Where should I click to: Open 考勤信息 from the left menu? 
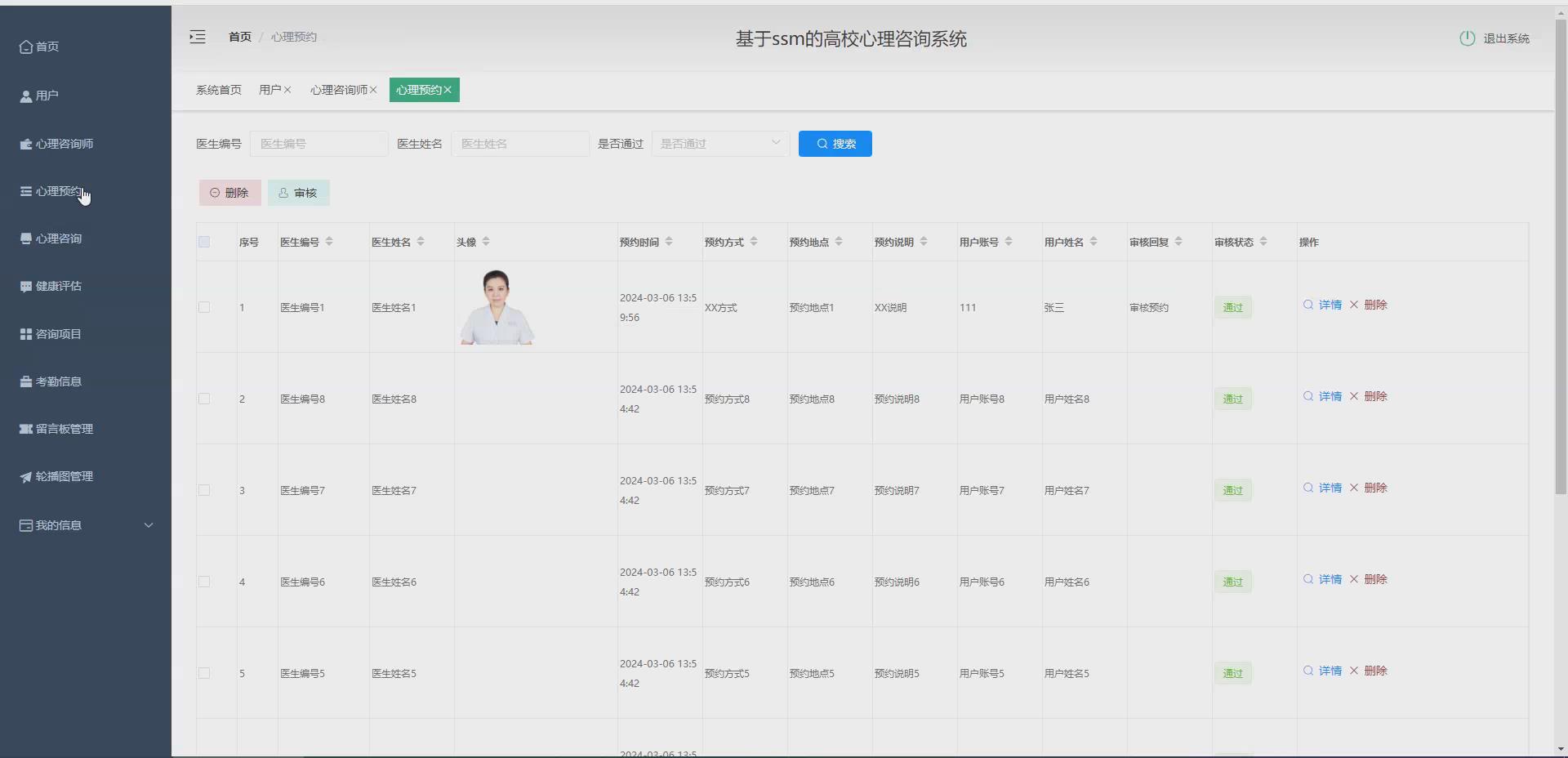(x=57, y=381)
